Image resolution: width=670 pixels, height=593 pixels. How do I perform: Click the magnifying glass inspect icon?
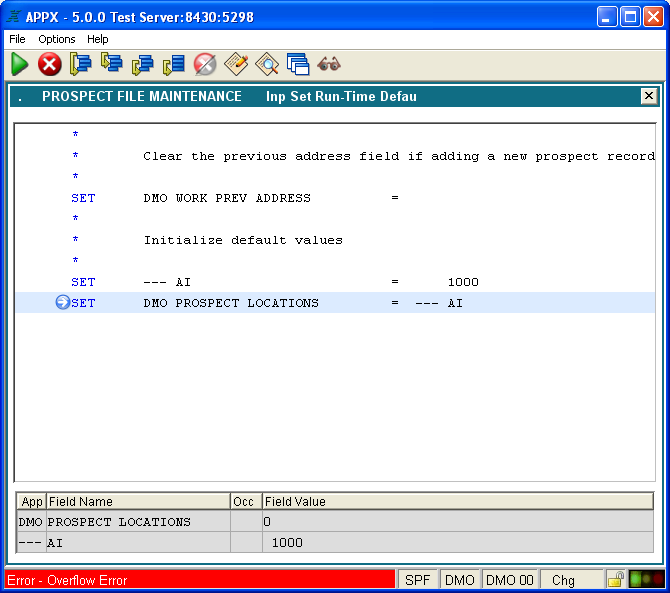click(267, 64)
